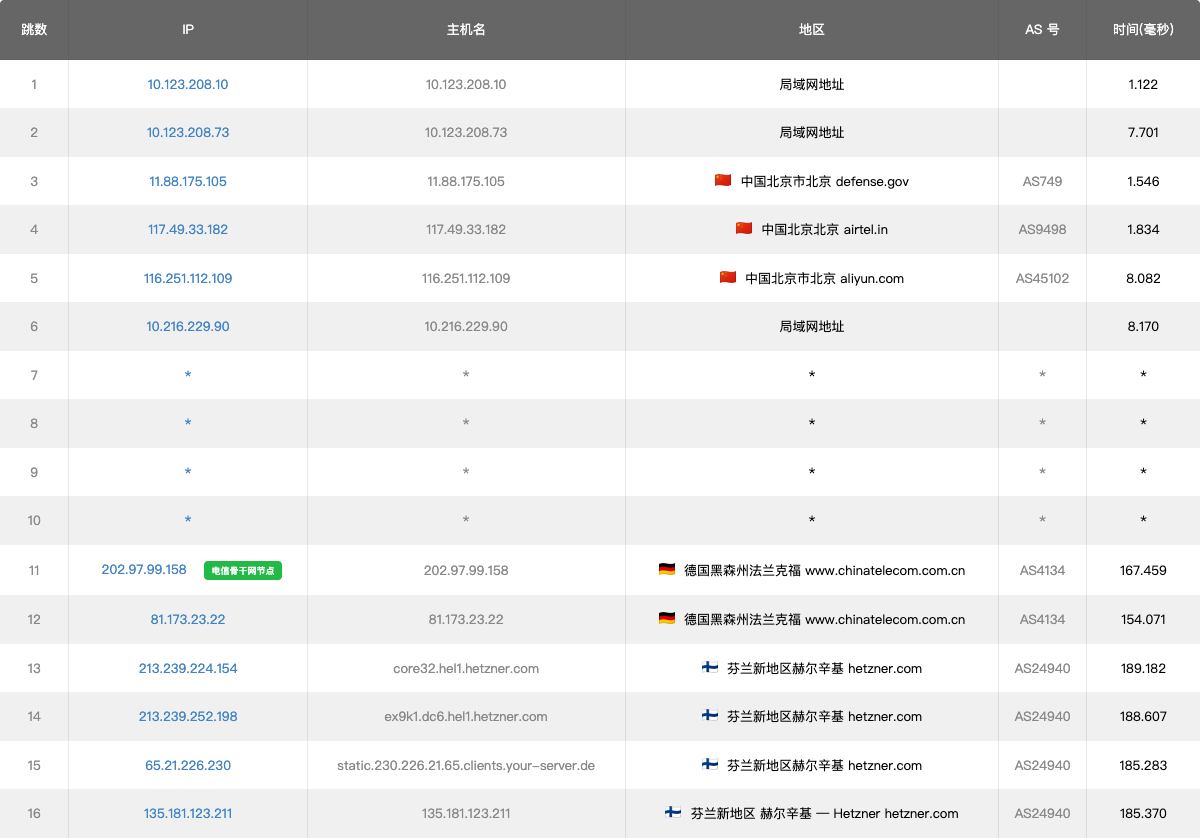Follow the 202.97.99.158 IP link

click(x=144, y=570)
